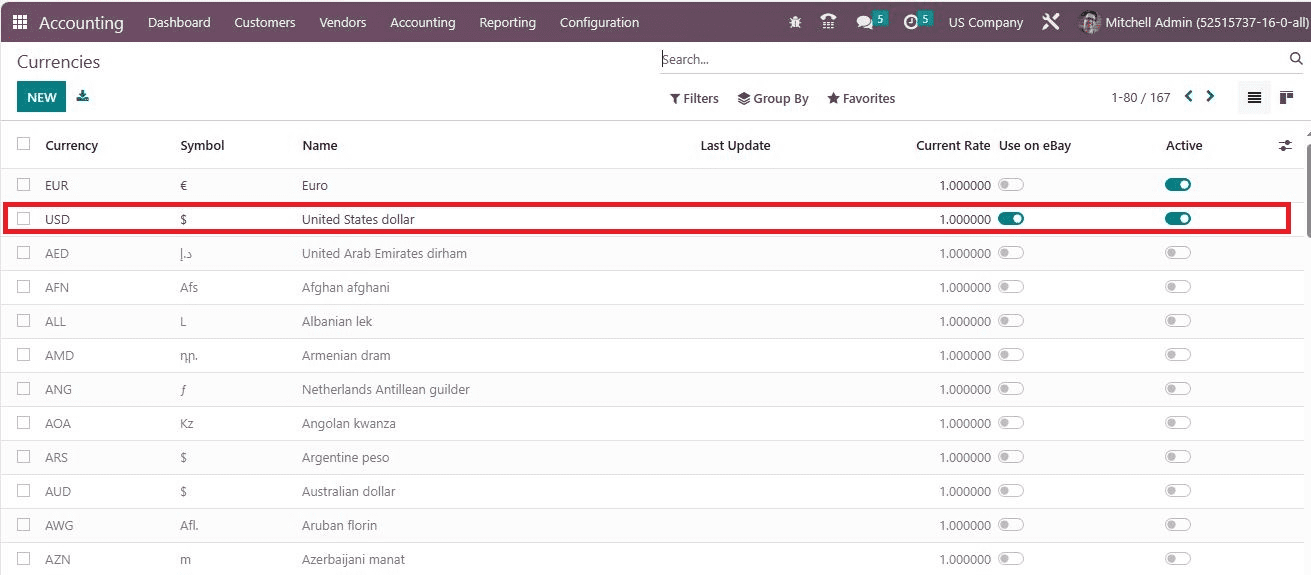Open the Reporting menu
The image size is (1311, 575).
click(x=507, y=22)
